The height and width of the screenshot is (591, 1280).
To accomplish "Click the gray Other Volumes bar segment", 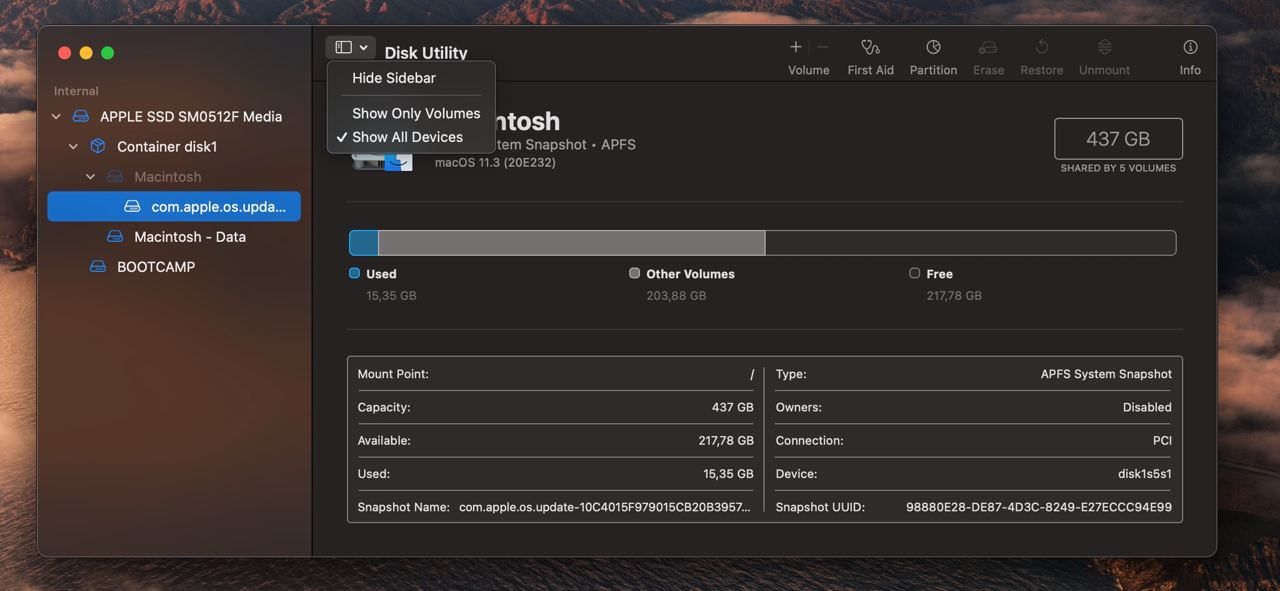I will point(571,243).
